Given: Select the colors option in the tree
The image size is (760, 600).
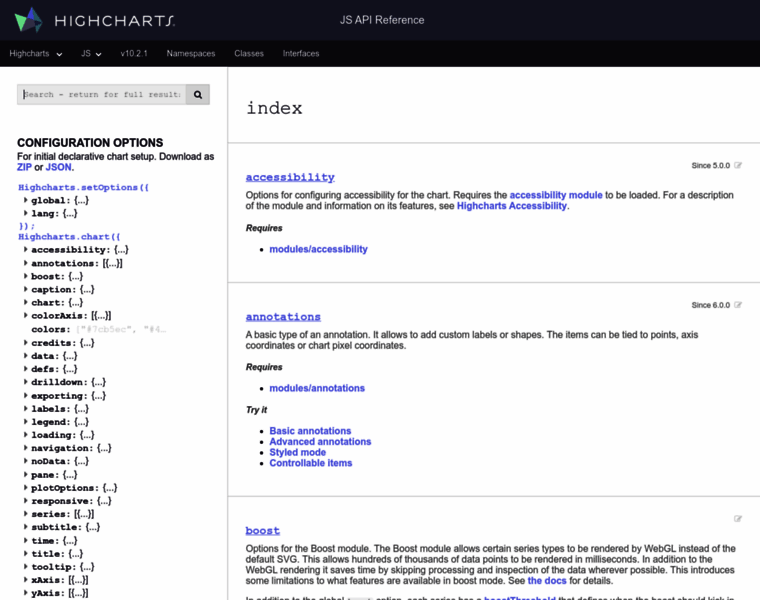Looking at the screenshot, I should tap(50, 329).
